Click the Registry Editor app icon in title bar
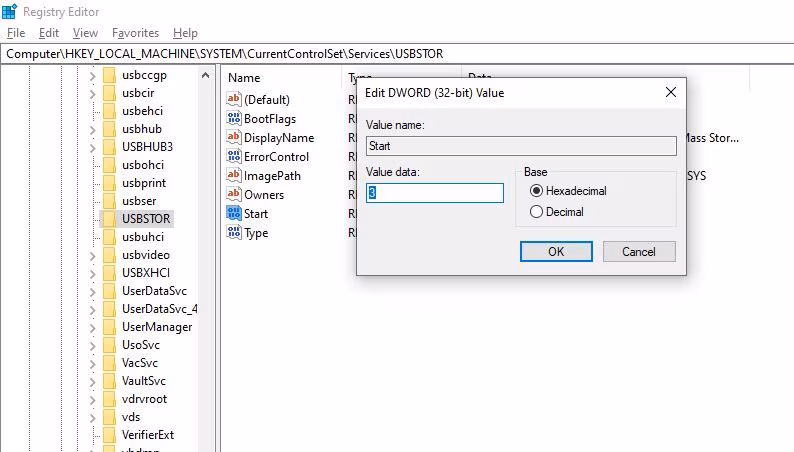The image size is (794, 452). (10, 11)
